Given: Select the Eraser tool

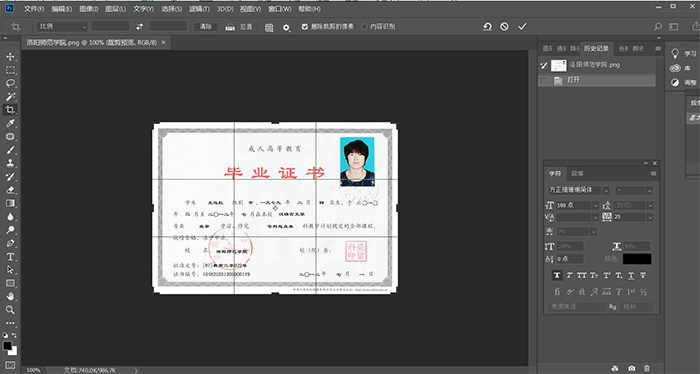Looking at the screenshot, I should (10, 190).
